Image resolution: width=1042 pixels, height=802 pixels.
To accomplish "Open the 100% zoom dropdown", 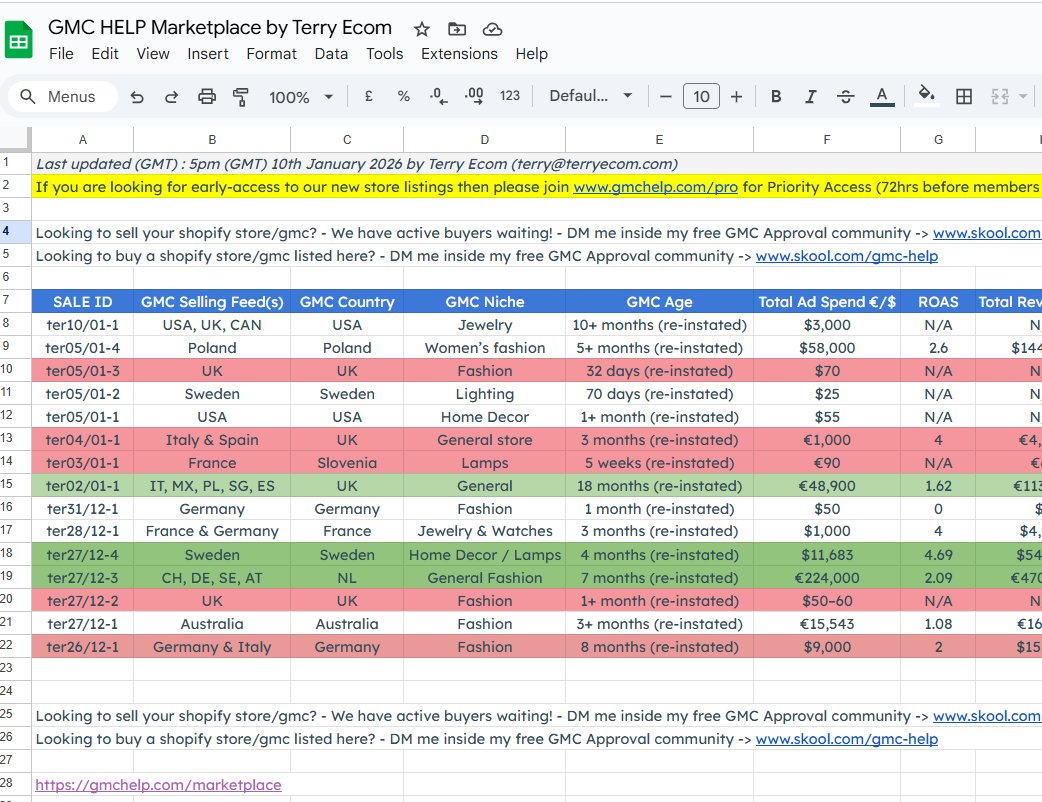I will pos(301,97).
